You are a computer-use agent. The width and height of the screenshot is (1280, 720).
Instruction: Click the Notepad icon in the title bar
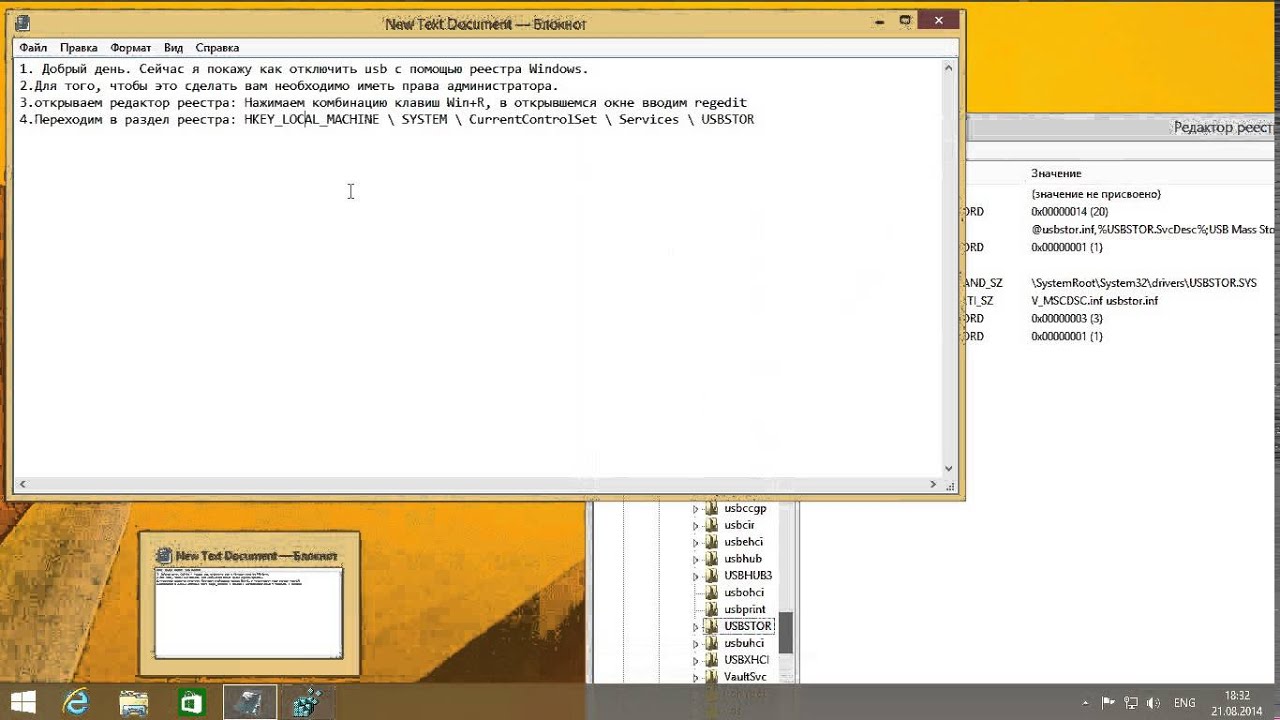22,22
